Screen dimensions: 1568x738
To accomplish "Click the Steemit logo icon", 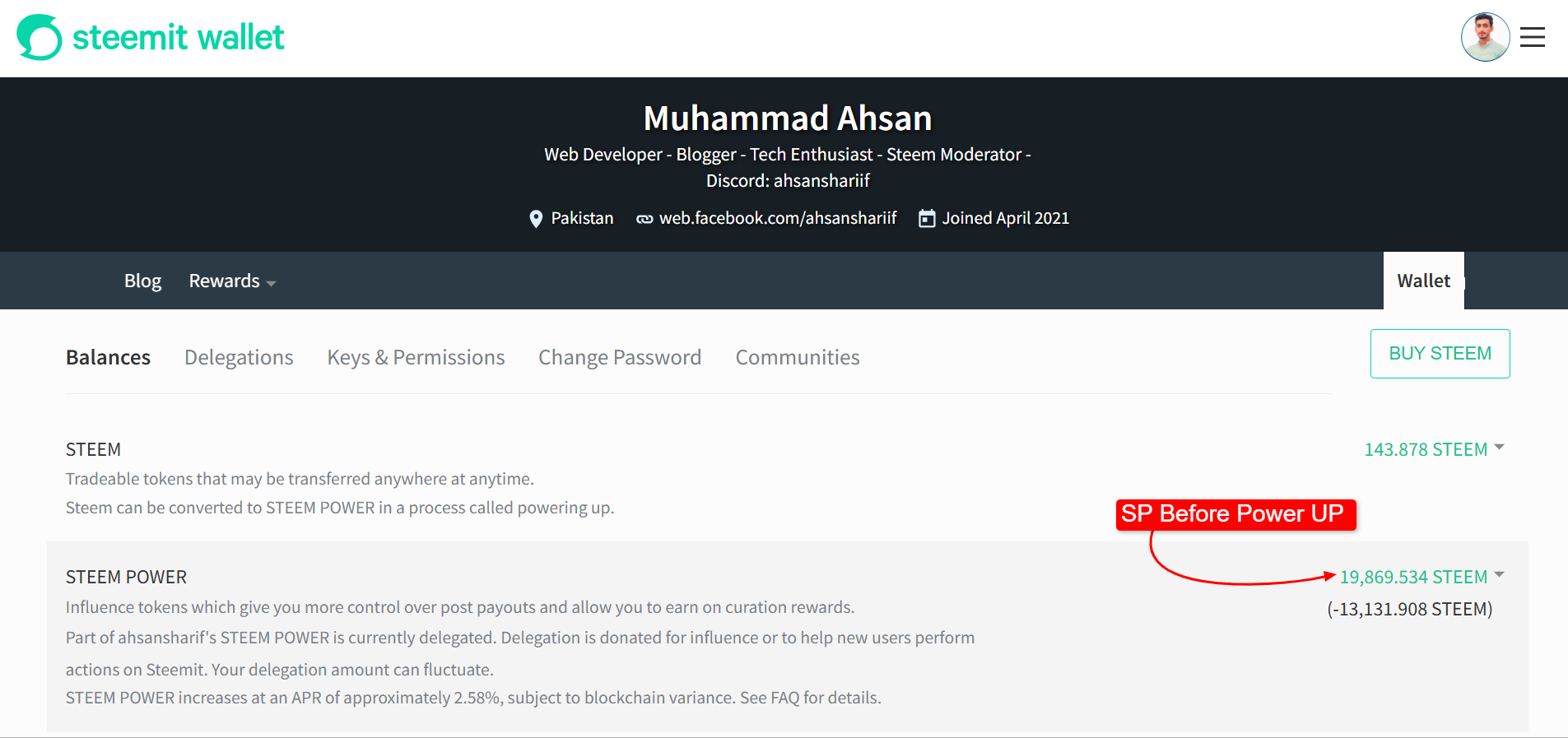I will 40,37.
